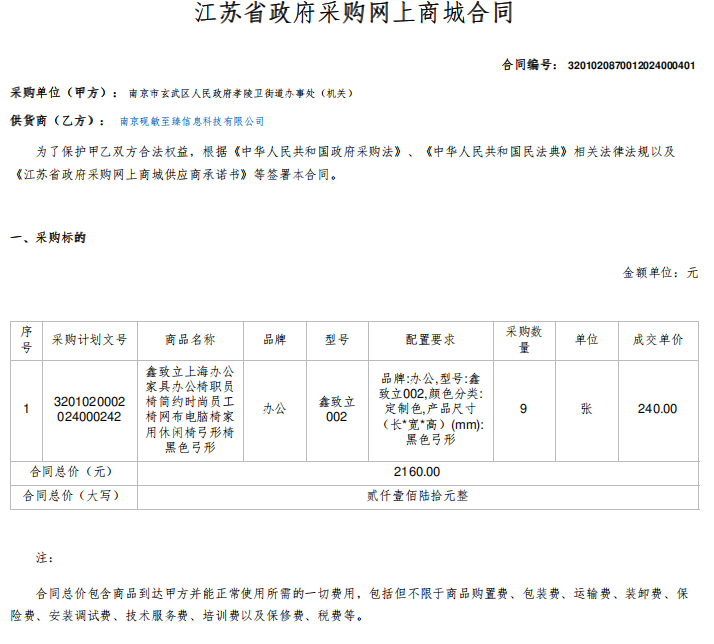This screenshot has height=644, width=714.
Task: Click the section heading 一、采购标的
Action: coord(48,238)
